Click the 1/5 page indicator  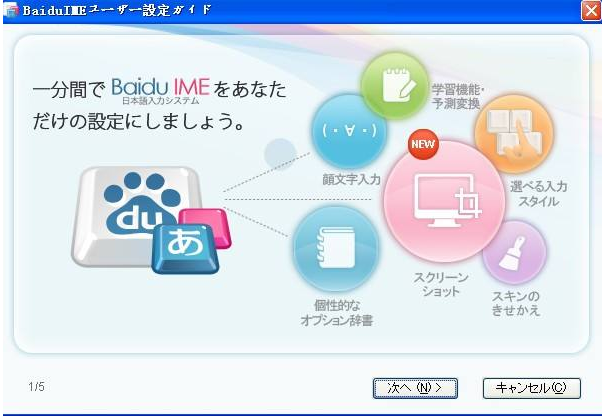[x=35, y=386]
